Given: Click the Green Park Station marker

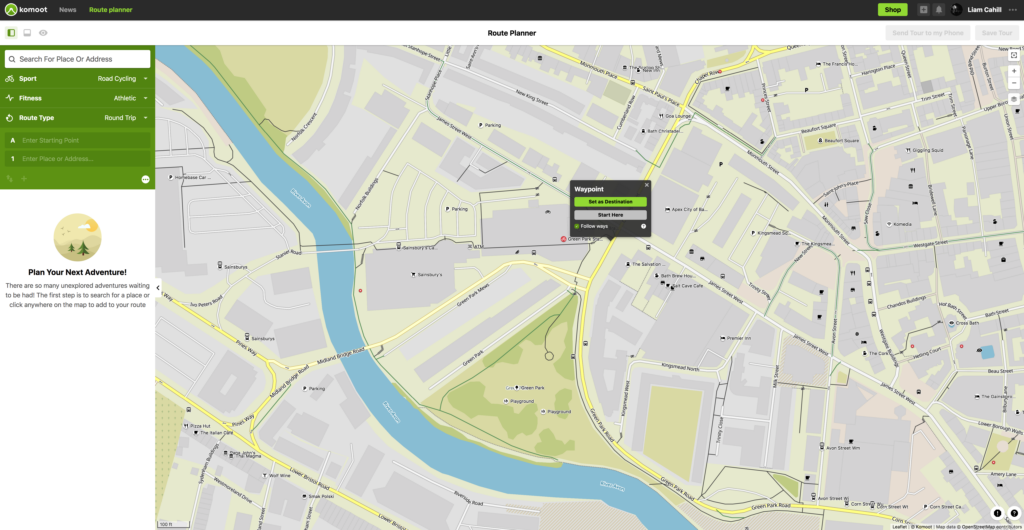Looking at the screenshot, I should (x=564, y=240).
